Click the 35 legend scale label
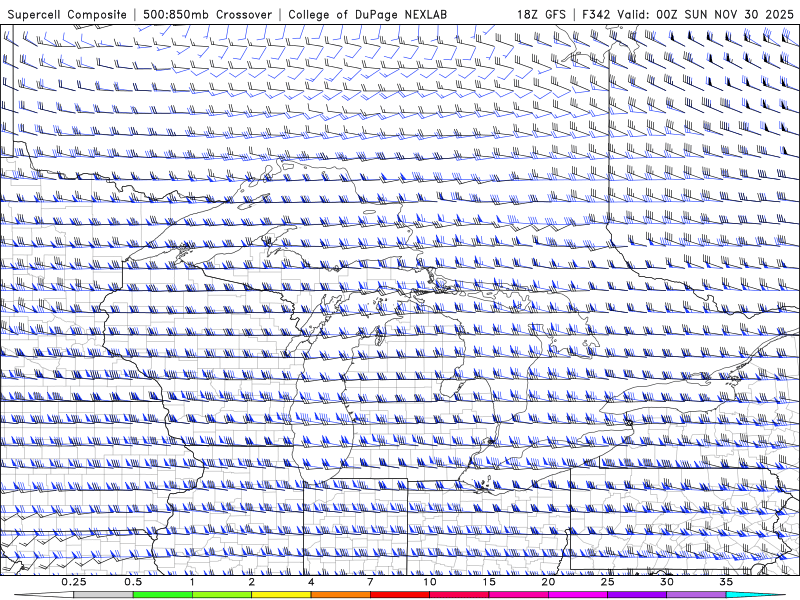 [726, 582]
